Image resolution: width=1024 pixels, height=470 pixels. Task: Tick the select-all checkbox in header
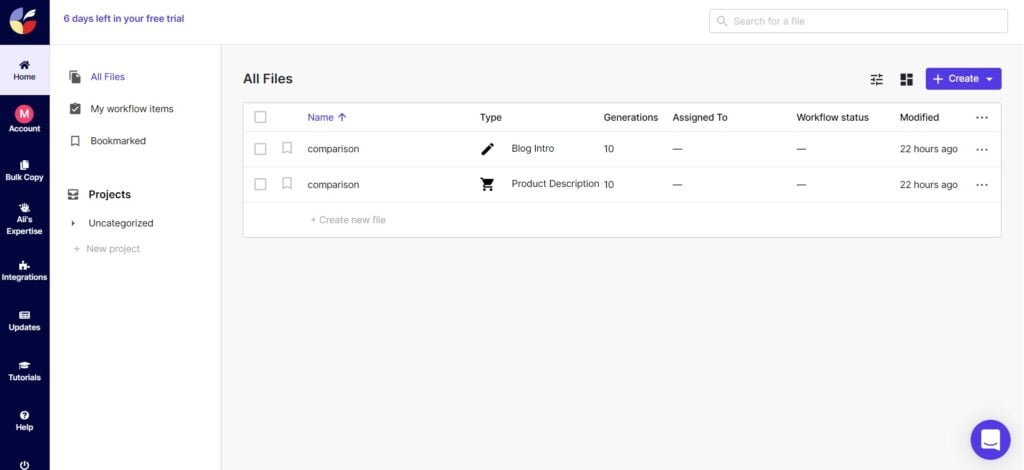(x=261, y=118)
